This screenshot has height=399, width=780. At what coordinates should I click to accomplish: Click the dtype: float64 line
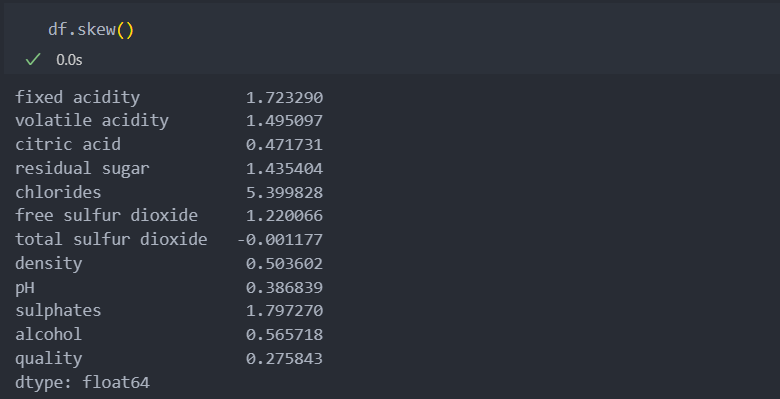(82, 383)
